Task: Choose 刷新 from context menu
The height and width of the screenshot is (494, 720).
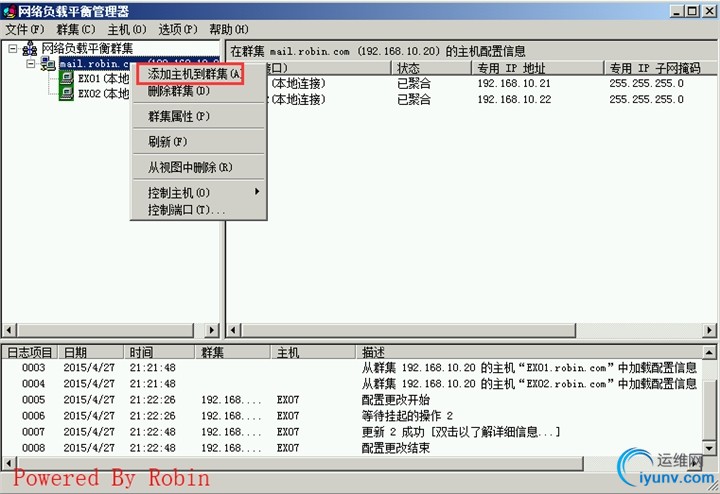Action: click(x=198, y=142)
